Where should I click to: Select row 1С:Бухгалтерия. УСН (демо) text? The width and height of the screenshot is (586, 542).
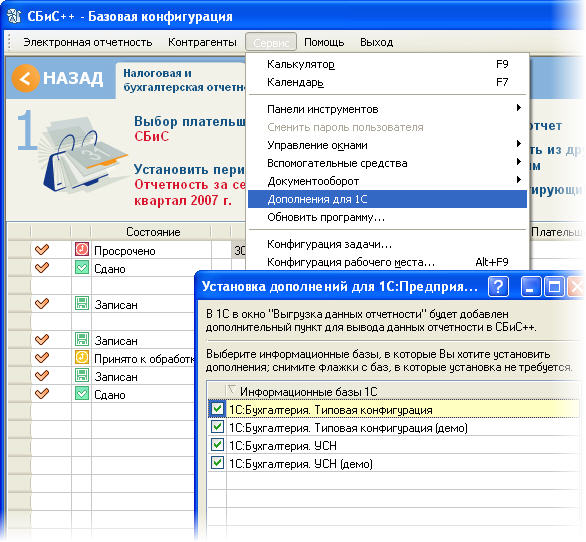[301, 464]
